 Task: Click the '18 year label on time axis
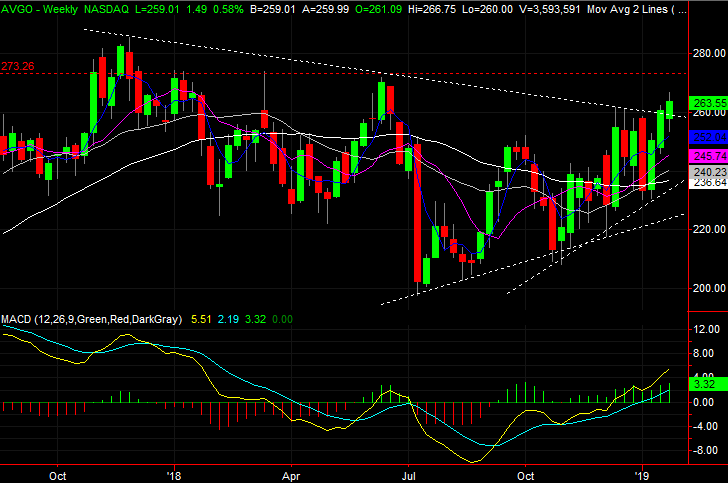[174, 476]
